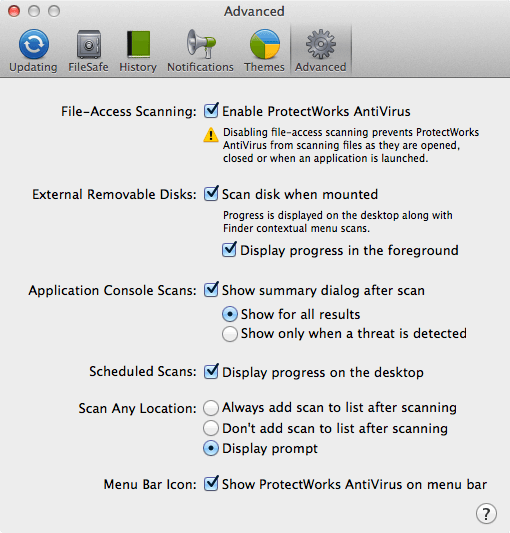
Task: Select Show only when a threat is detected
Action: tap(230, 334)
